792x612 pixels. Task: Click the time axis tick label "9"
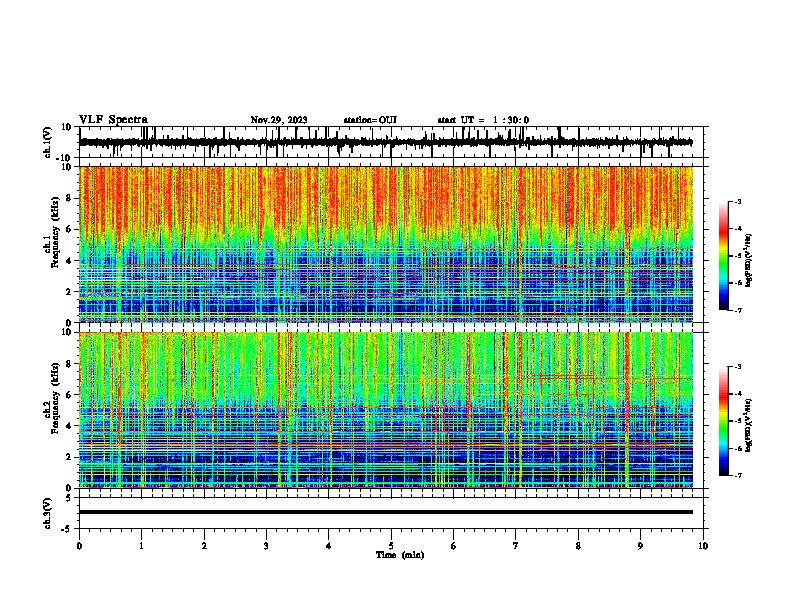[x=640, y=546]
